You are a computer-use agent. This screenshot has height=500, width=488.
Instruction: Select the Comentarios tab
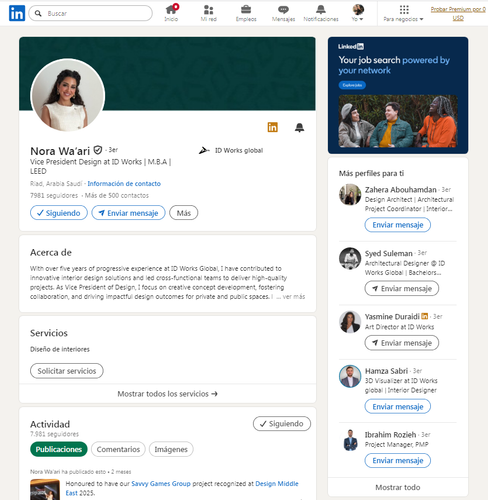(x=118, y=449)
